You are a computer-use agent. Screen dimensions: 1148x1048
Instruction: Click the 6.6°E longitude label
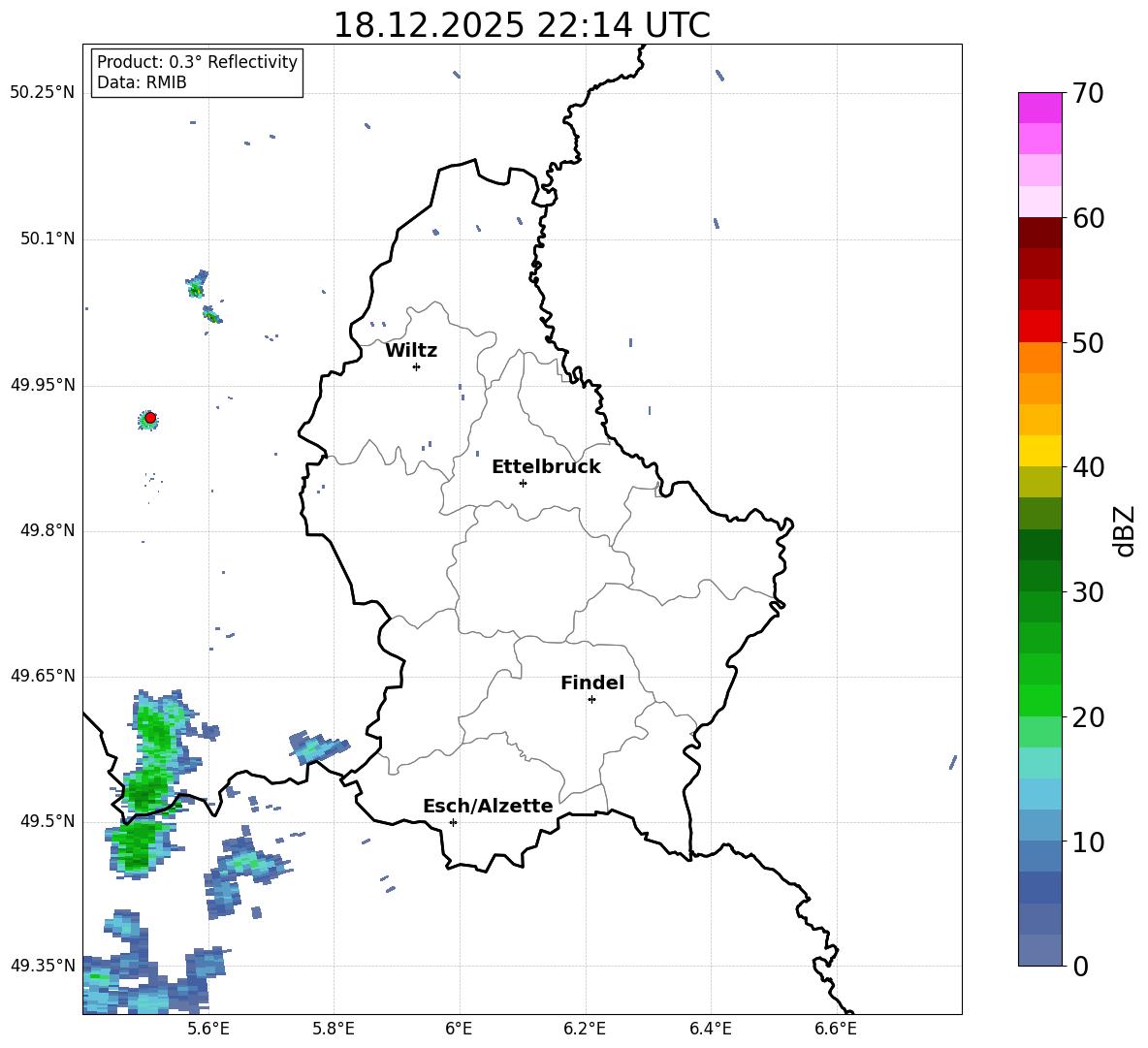click(836, 1029)
